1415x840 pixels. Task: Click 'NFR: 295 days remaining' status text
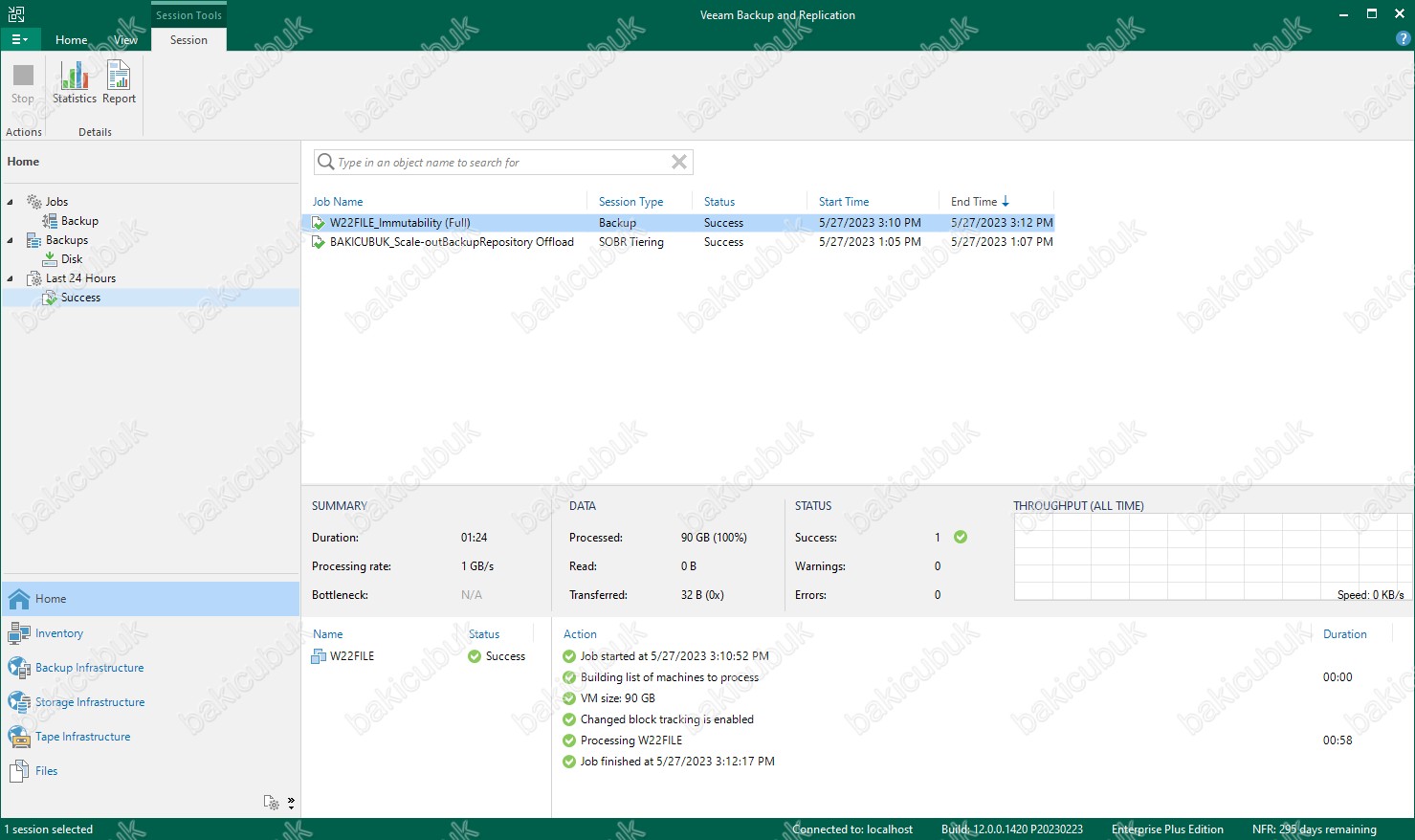pyautogui.click(x=1314, y=829)
